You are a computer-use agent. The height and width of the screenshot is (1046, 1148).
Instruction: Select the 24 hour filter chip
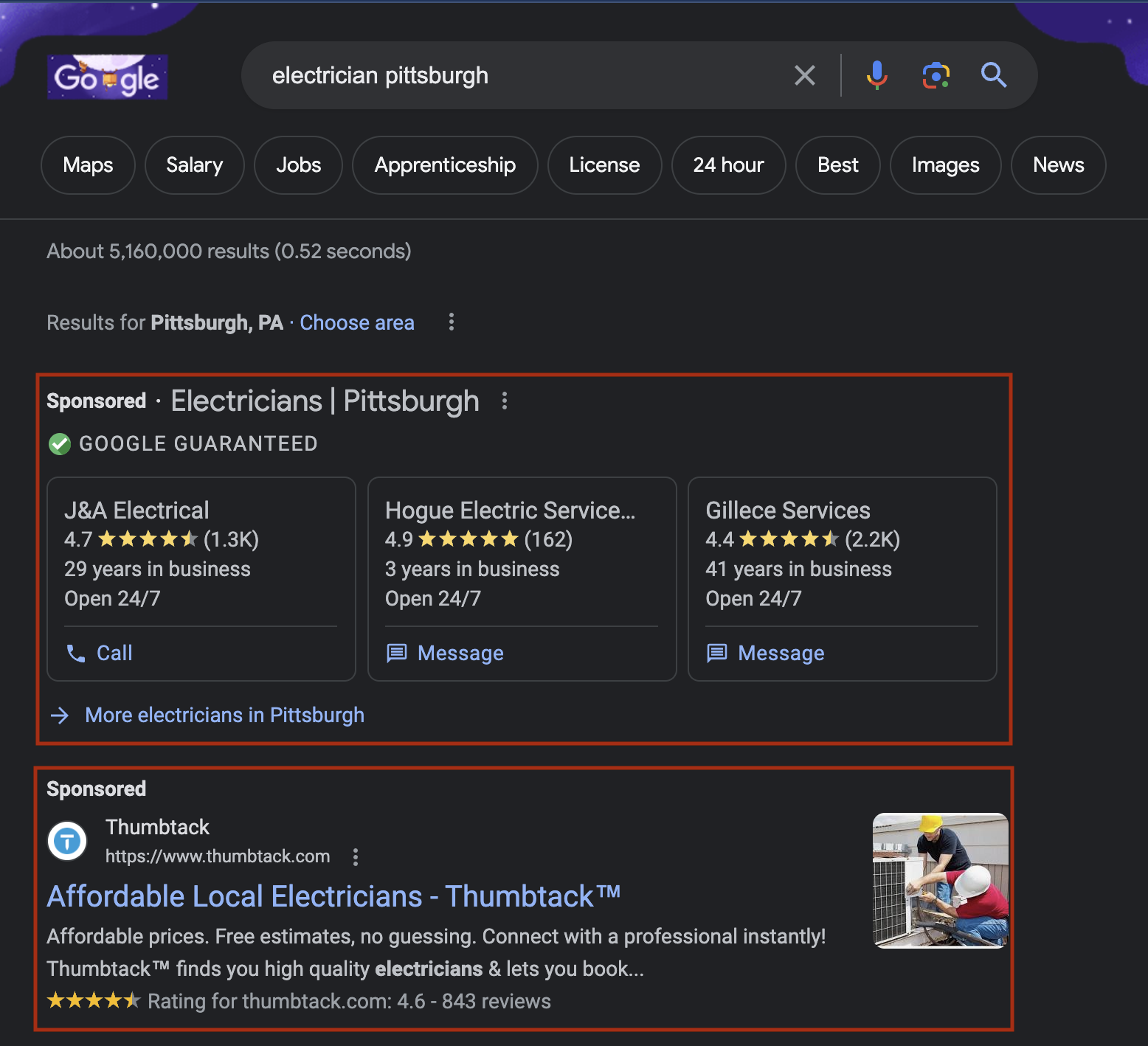point(729,165)
